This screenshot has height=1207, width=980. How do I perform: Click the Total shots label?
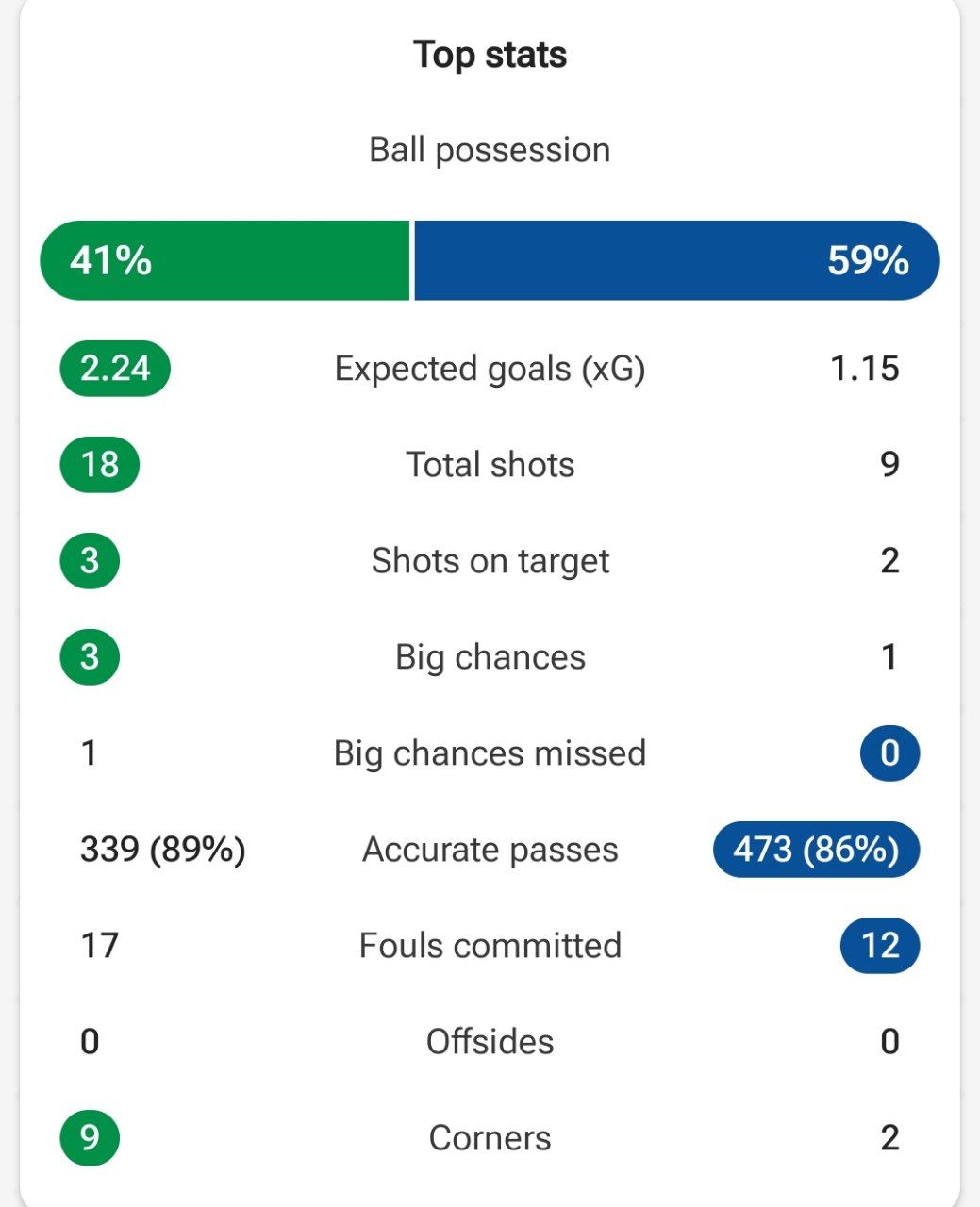pyautogui.click(x=490, y=465)
